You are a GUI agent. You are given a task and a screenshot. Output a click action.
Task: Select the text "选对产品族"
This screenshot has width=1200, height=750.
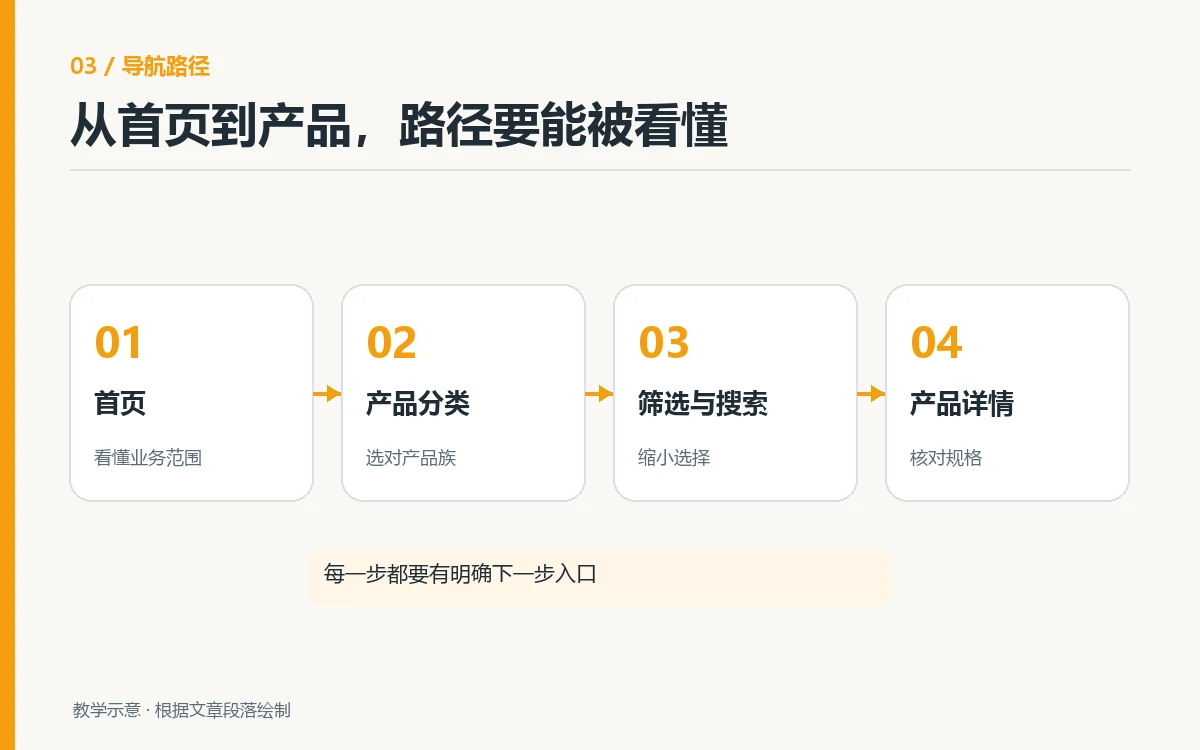click(411, 458)
